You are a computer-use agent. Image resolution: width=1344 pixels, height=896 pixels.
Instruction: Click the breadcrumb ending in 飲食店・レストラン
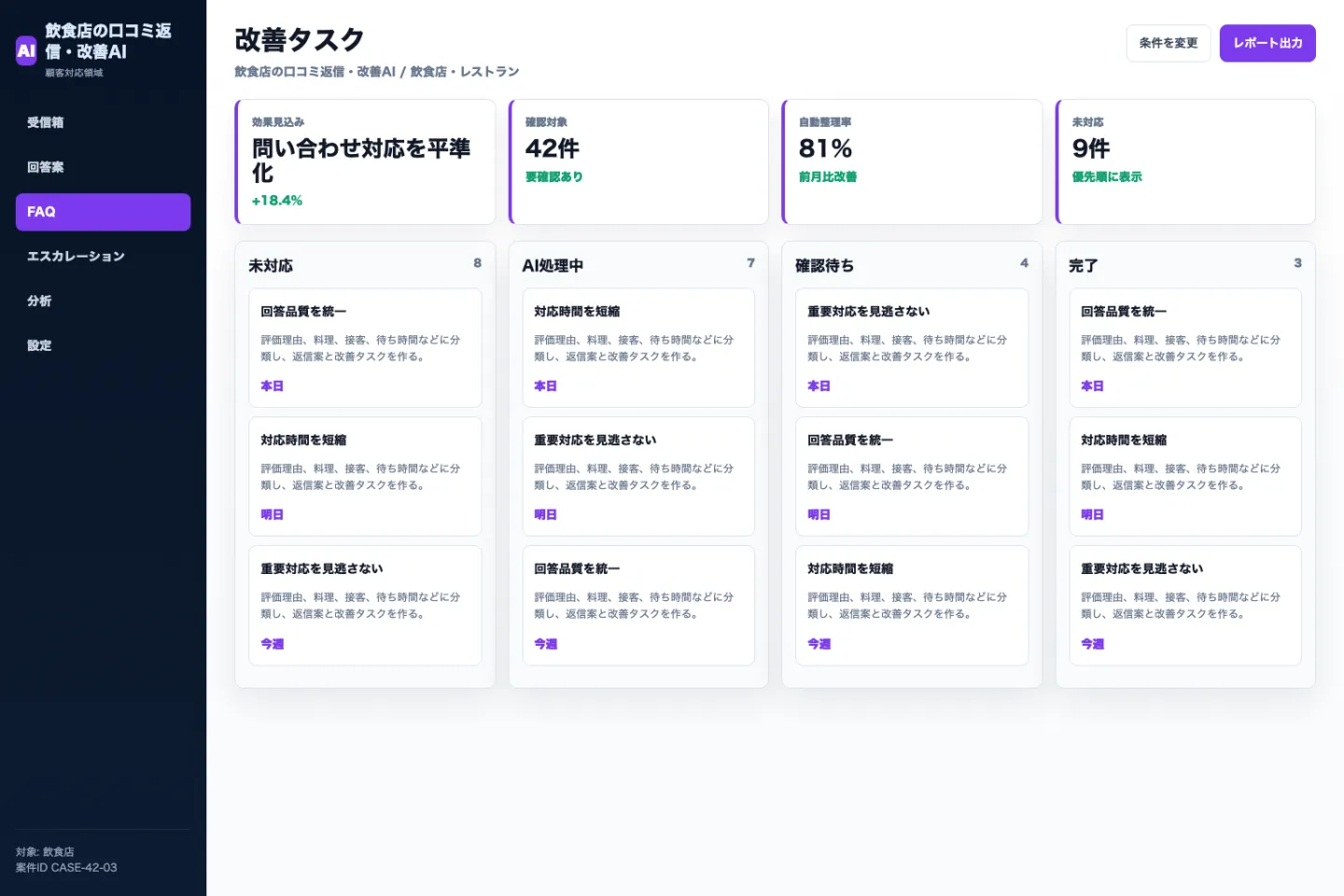[x=377, y=72]
